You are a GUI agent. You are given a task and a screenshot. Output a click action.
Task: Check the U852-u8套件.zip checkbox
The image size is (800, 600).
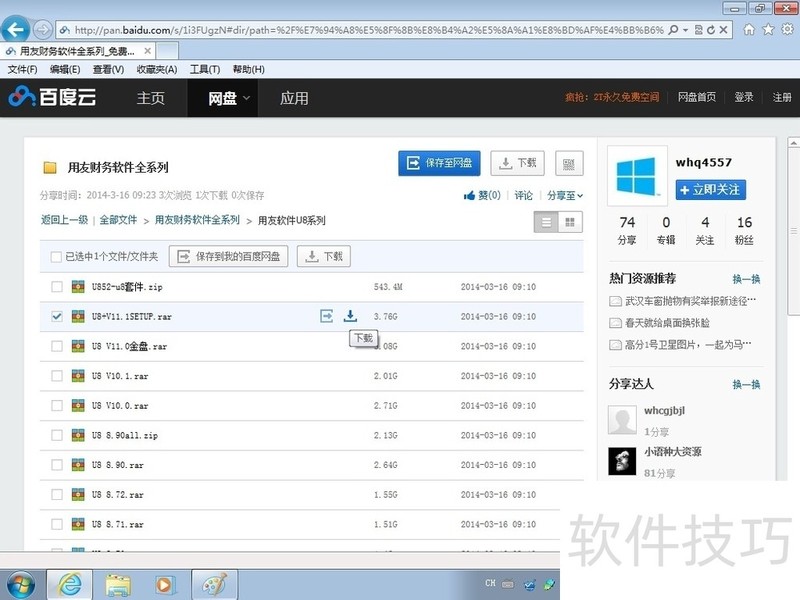(x=57, y=288)
